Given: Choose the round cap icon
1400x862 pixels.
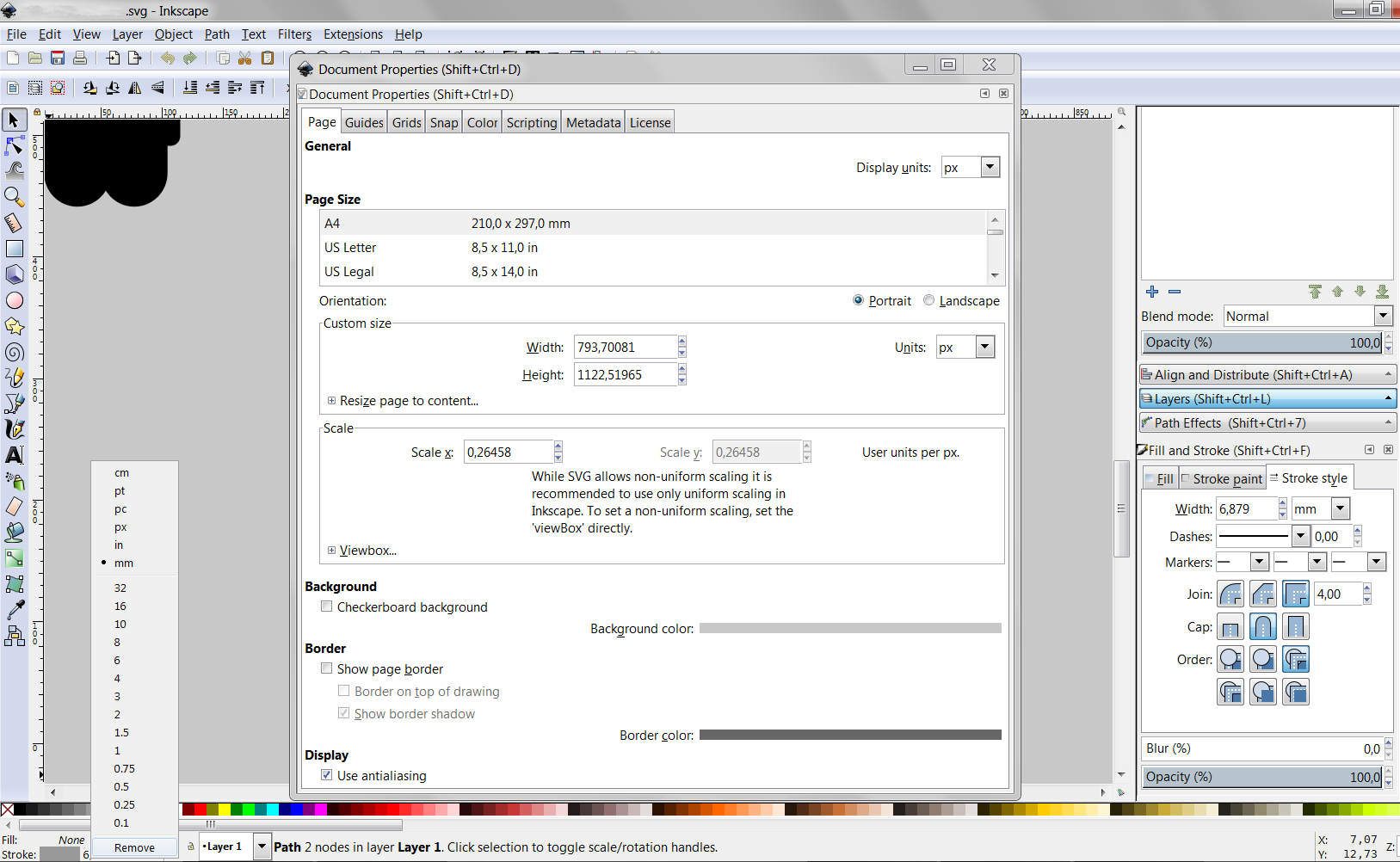Looking at the screenshot, I should click(x=1262, y=627).
